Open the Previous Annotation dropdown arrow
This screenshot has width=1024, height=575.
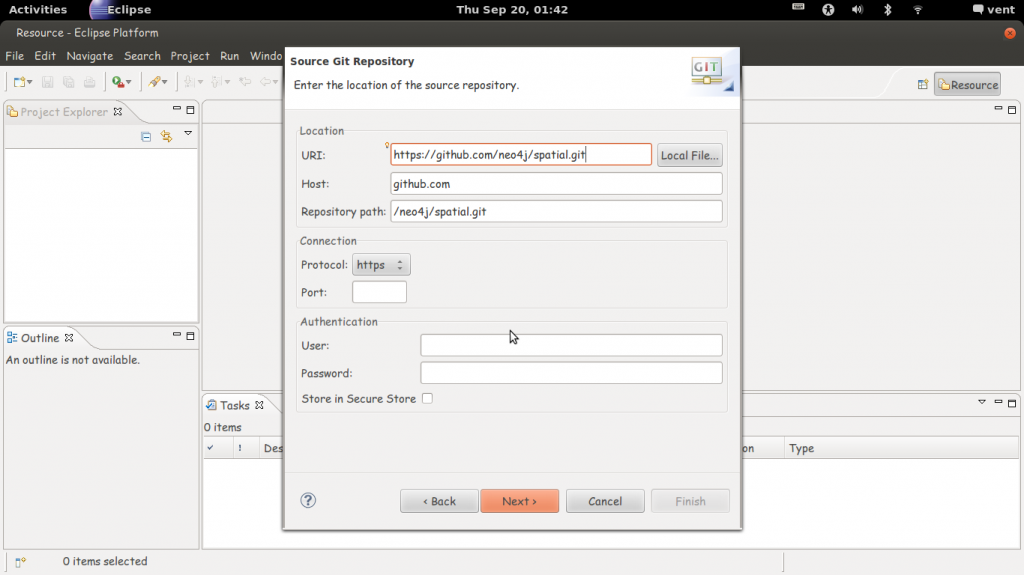coord(227,82)
